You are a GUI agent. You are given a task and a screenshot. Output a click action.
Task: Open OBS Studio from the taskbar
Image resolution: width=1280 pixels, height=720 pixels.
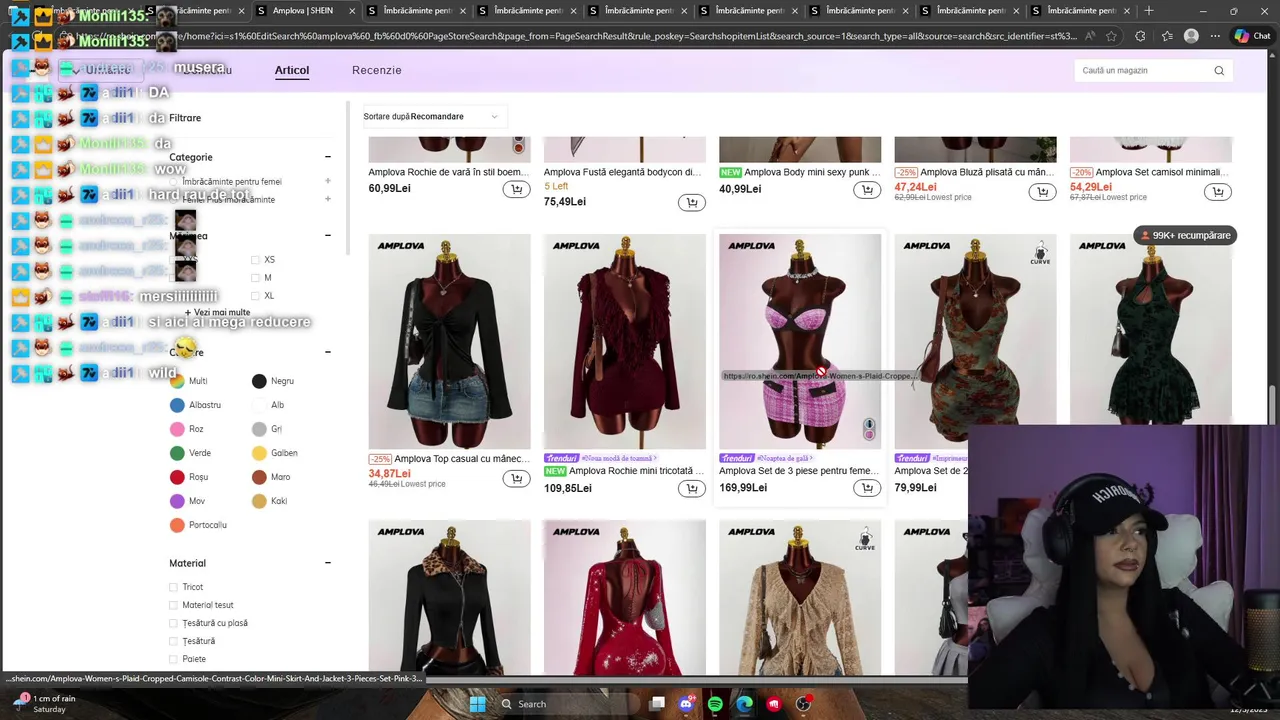[803, 704]
